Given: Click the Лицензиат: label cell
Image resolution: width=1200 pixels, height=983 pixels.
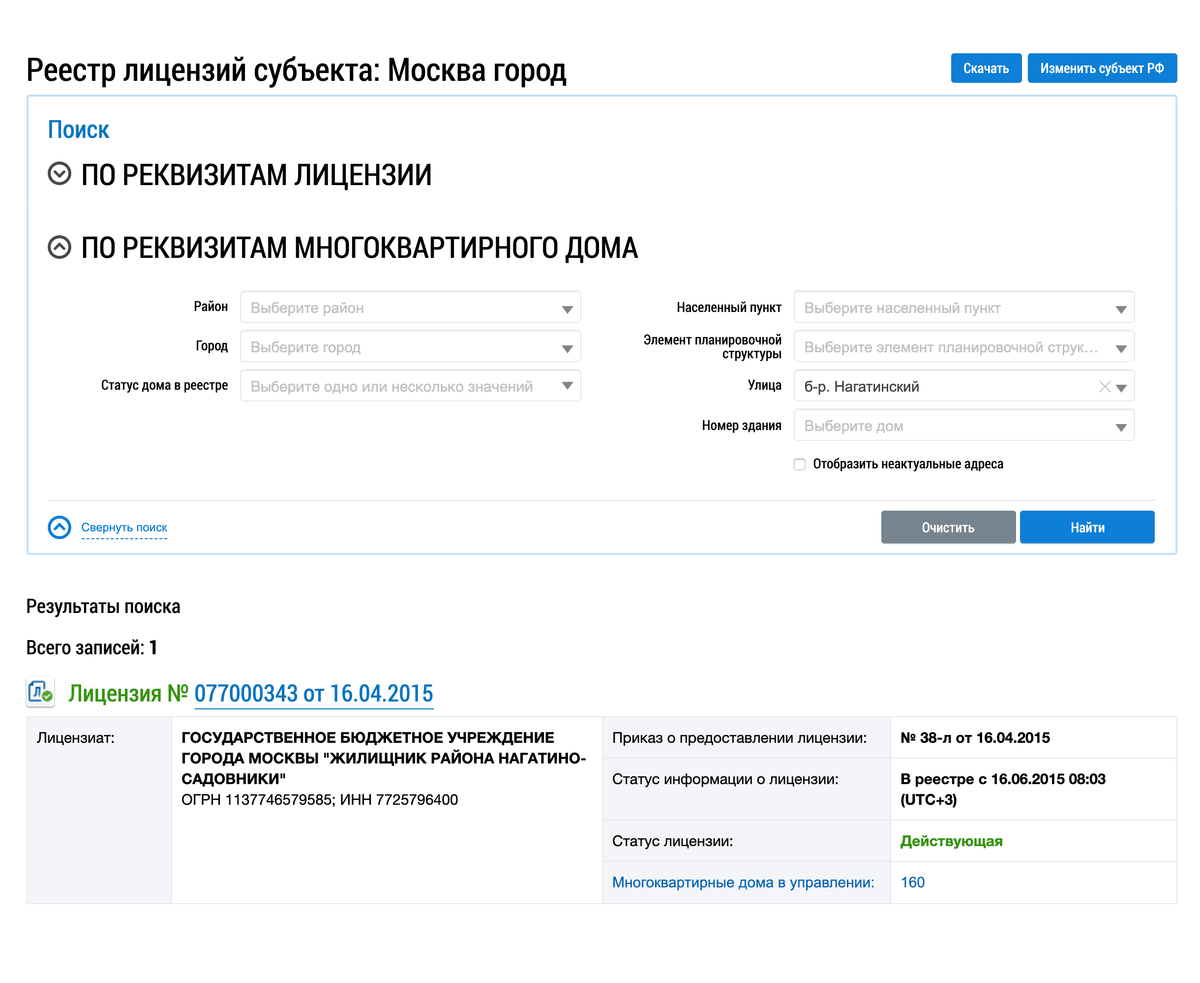Looking at the screenshot, I should click(99, 810).
